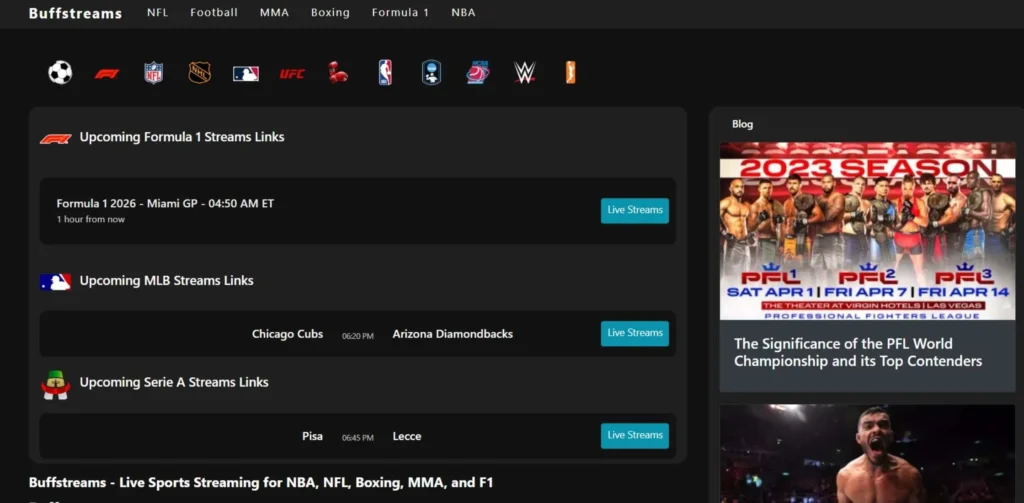Click the 06:45 PM match time
1024x503 pixels.
click(358, 438)
